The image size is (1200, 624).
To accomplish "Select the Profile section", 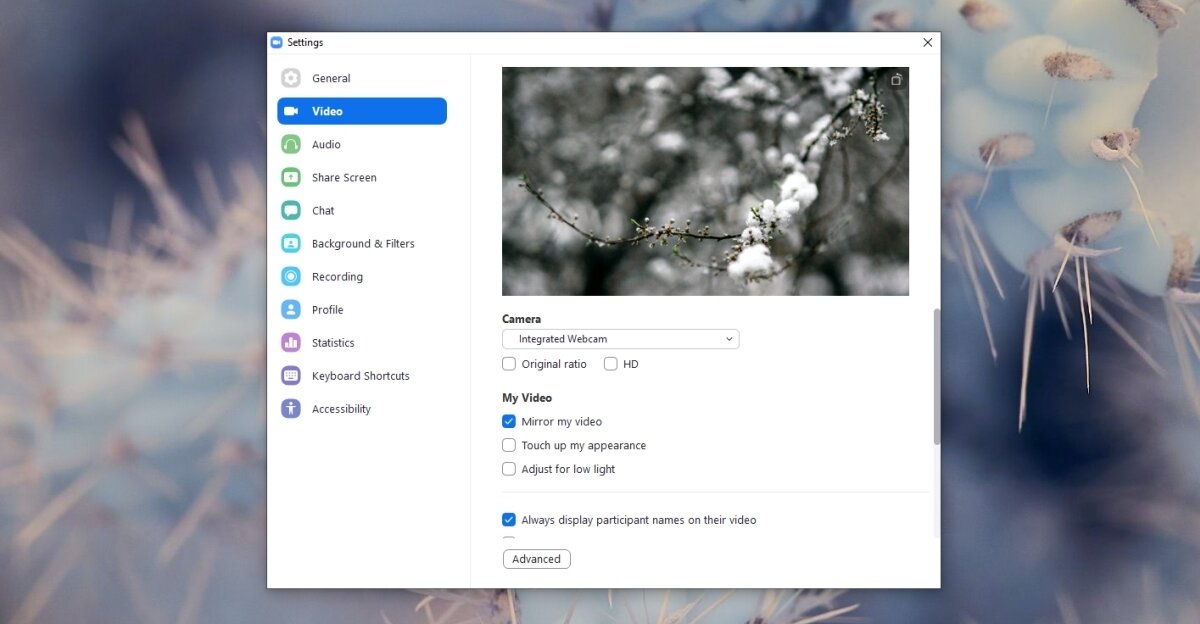I will tap(290, 309).
